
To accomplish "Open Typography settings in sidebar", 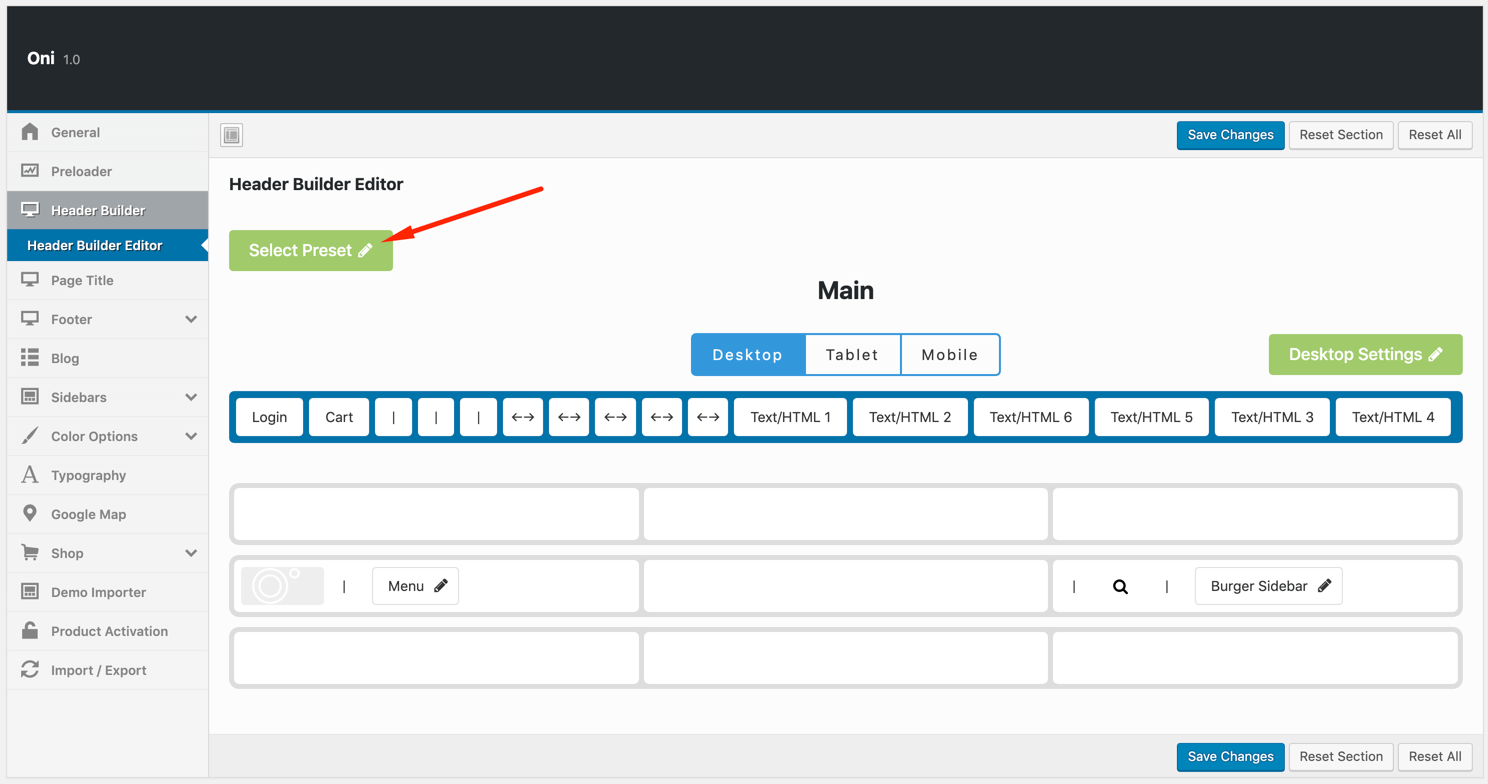I will tap(88, 475).
